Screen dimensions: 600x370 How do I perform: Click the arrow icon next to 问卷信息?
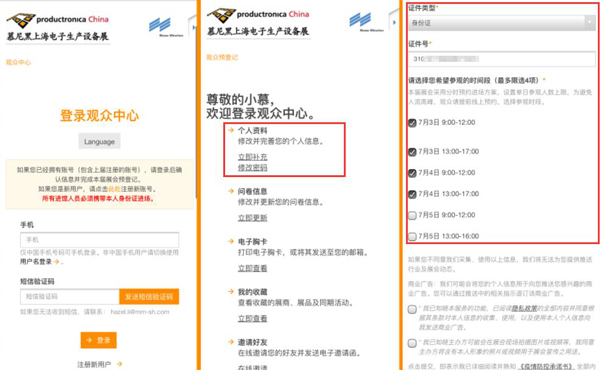click(231, 191)
